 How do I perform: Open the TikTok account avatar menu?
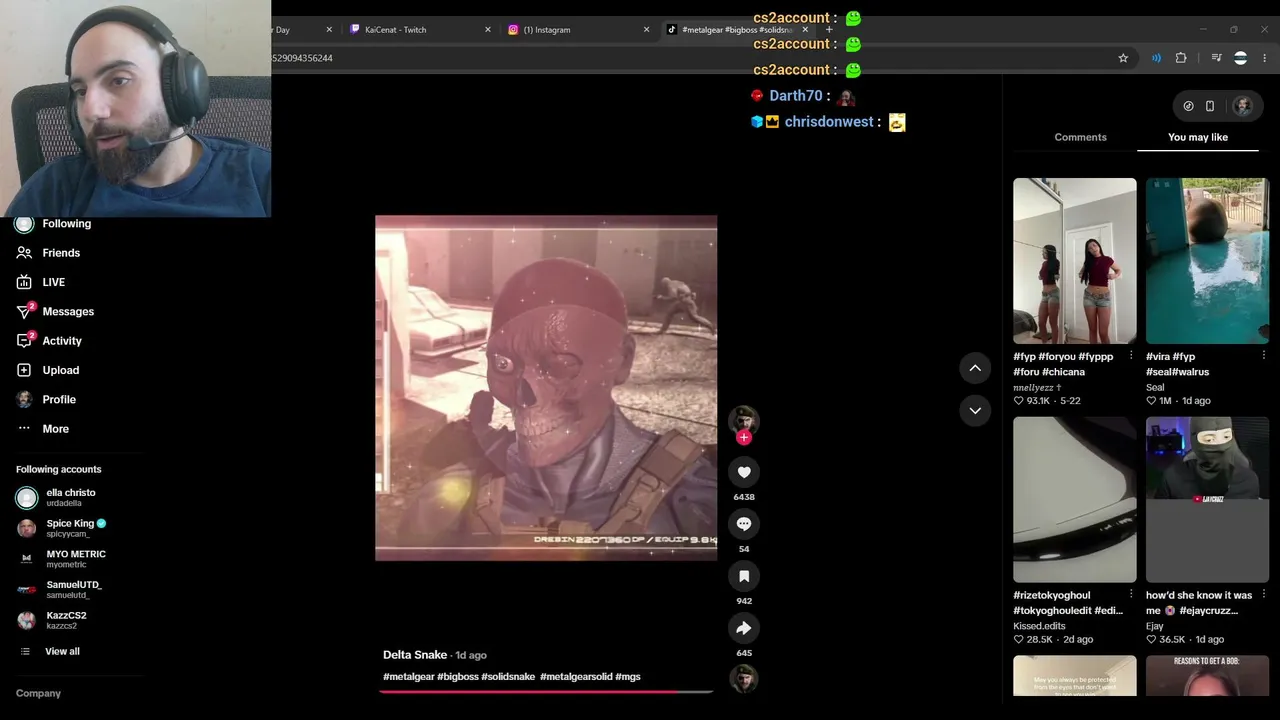click(x=1243, y=106)
